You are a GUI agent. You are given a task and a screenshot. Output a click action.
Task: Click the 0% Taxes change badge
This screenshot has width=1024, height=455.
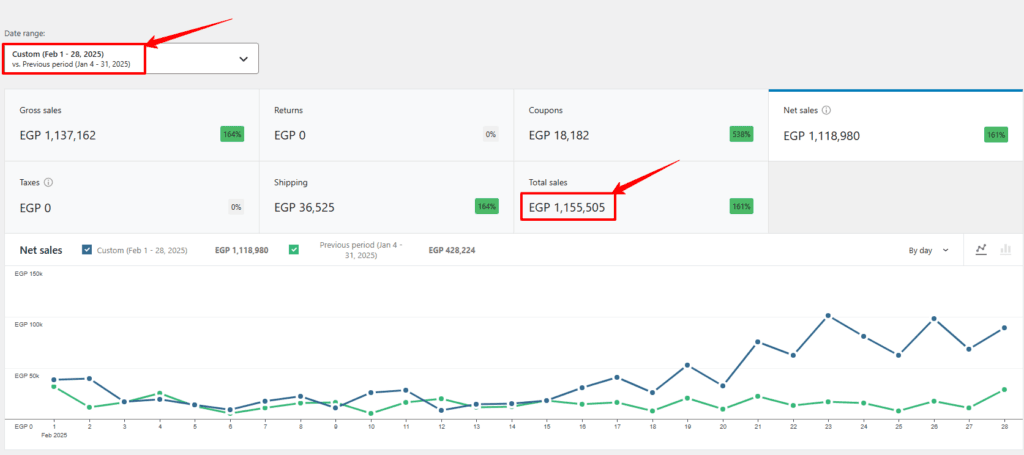(236, 206)
